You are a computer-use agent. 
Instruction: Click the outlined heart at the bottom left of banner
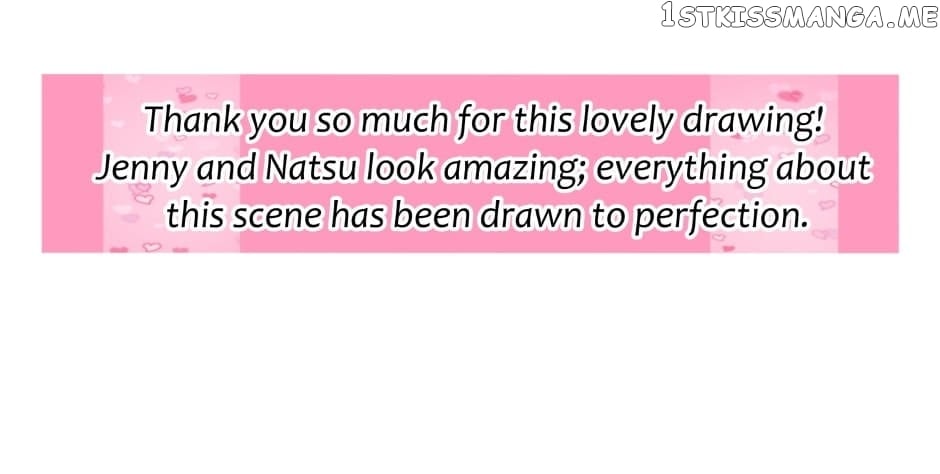[x=152, y=247]
